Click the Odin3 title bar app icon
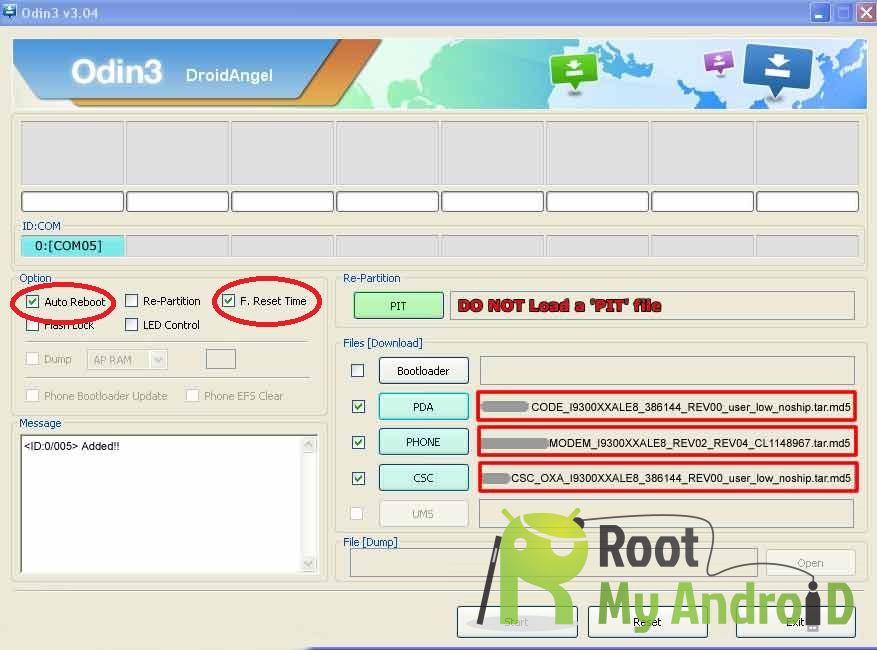Viewport: 877px width, 650px height. tap(10, 12)
